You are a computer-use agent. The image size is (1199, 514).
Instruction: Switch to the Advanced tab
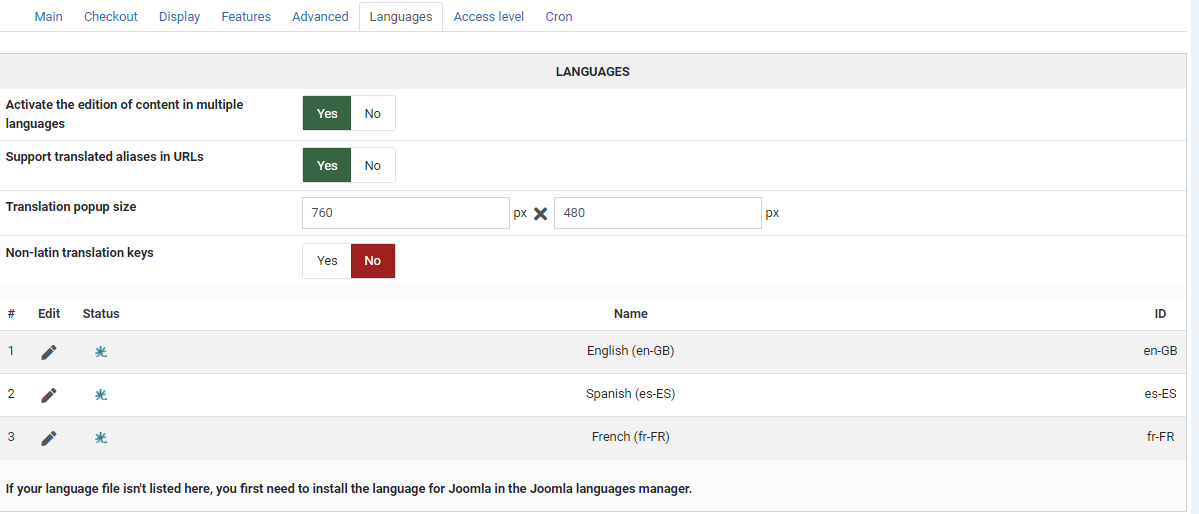(320, 17)
